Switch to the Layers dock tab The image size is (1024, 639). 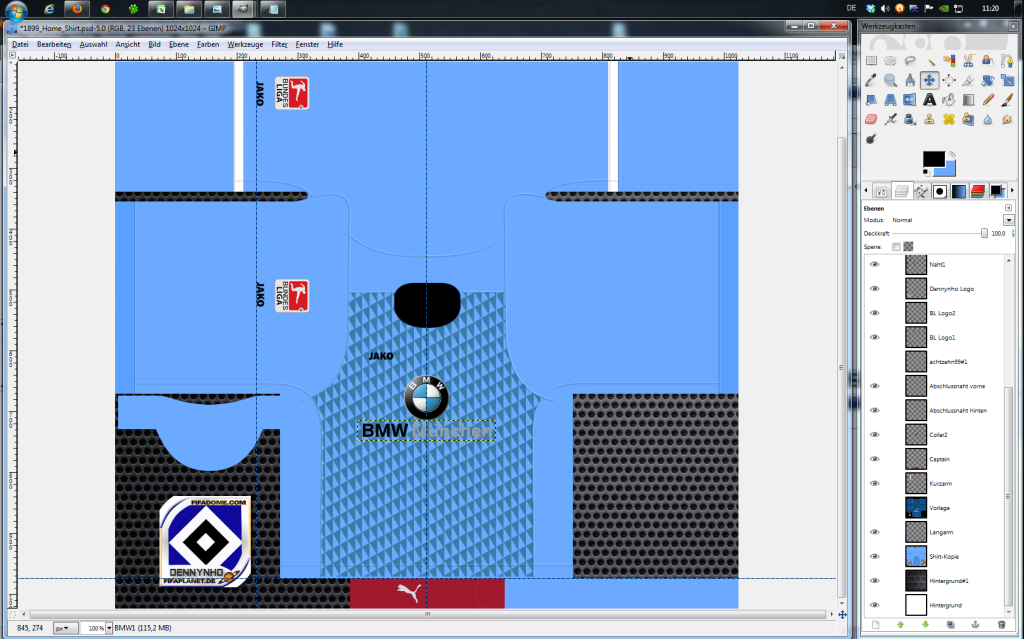click(901, 191)
